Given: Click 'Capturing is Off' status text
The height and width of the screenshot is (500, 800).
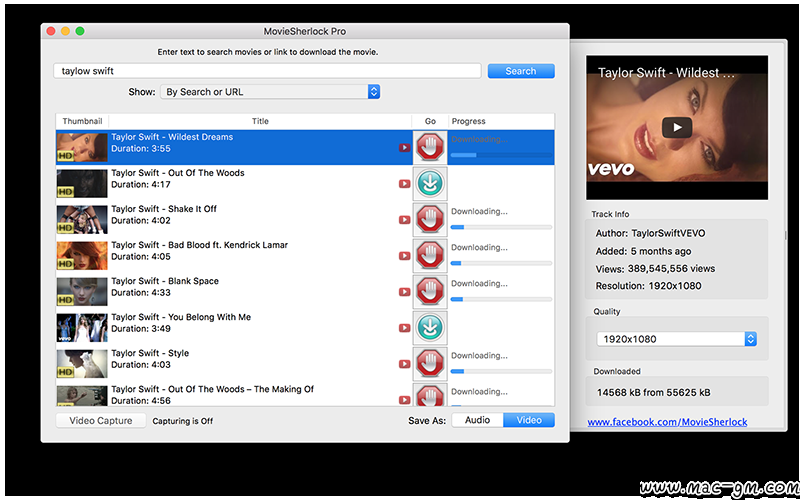Looking at the screenshot, I should [x=183, y=421].
